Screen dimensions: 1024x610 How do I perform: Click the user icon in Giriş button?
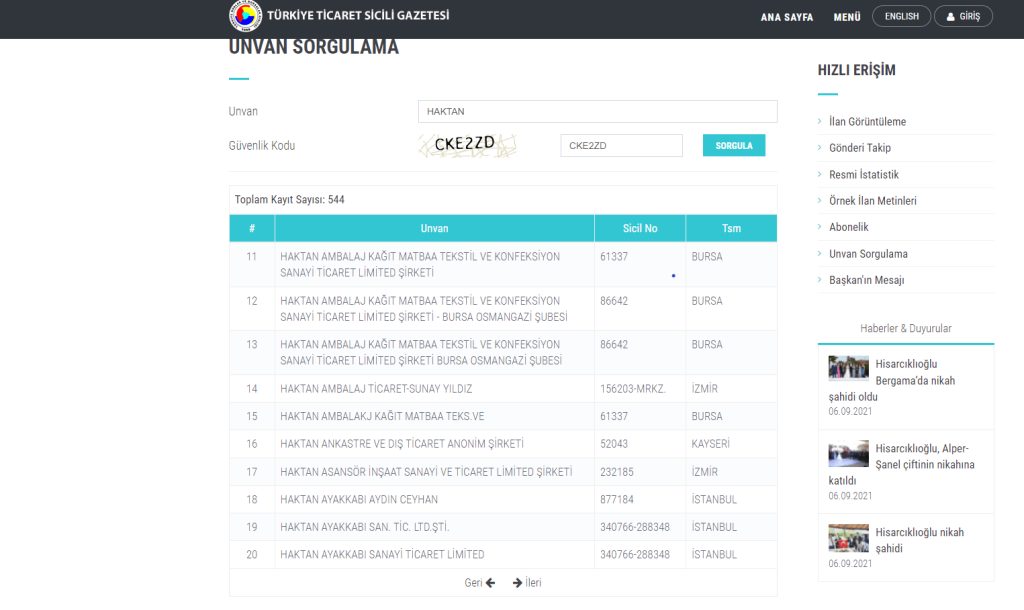[951, 17]
